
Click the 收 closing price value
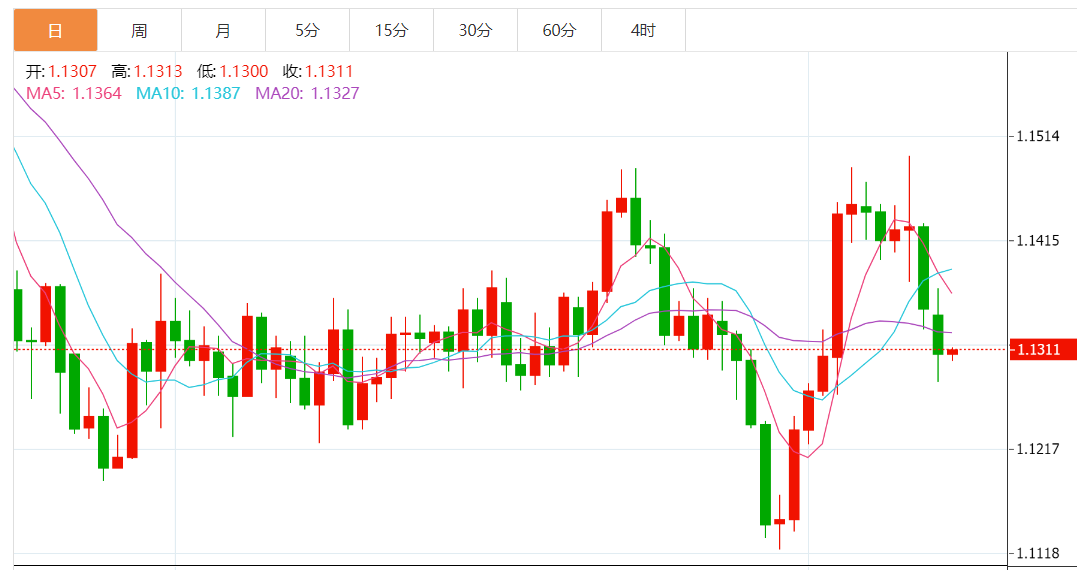coord(329,72)
